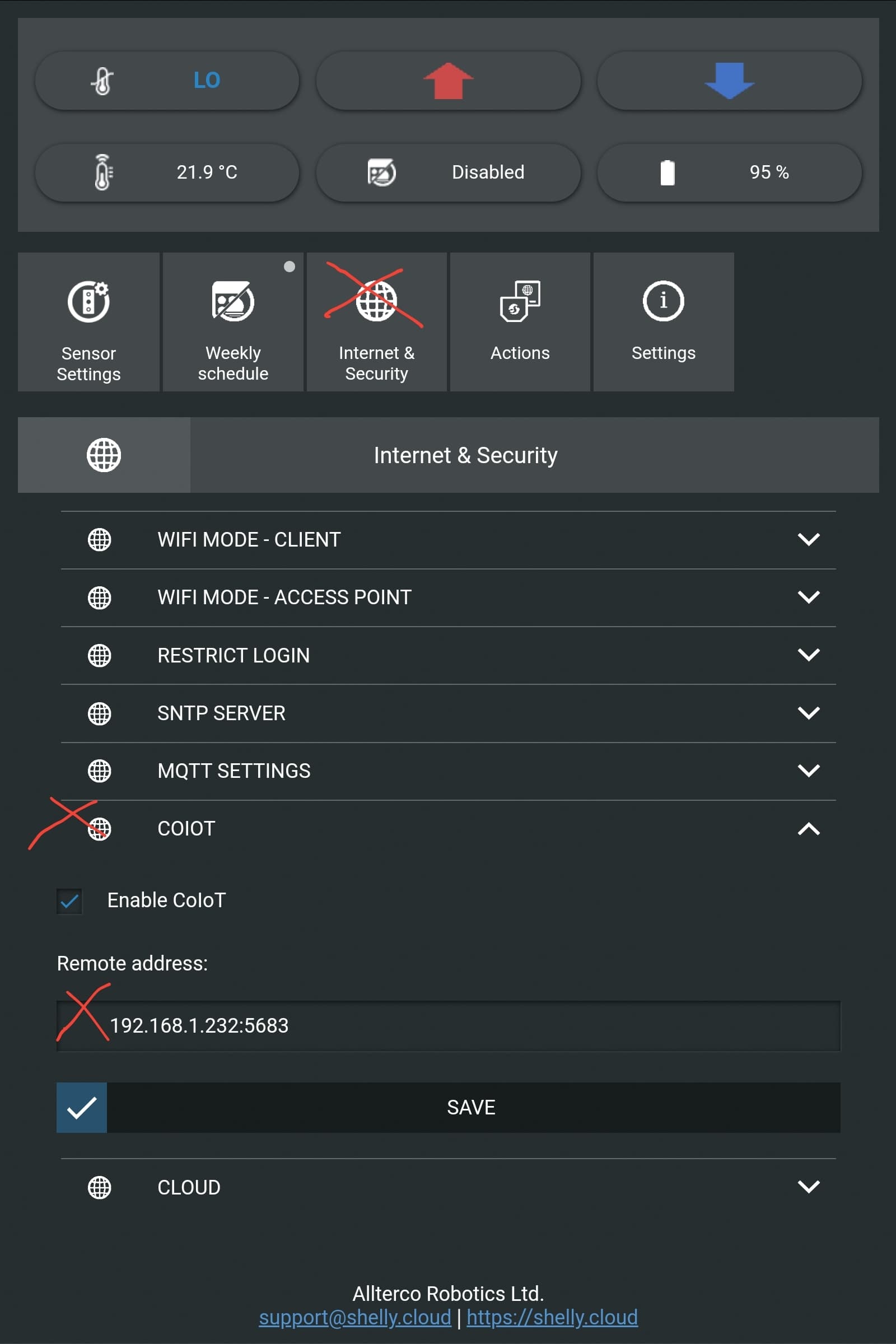Open Sensor Settings tile
Screen dimensions: 896x1344
click(88, 321)
